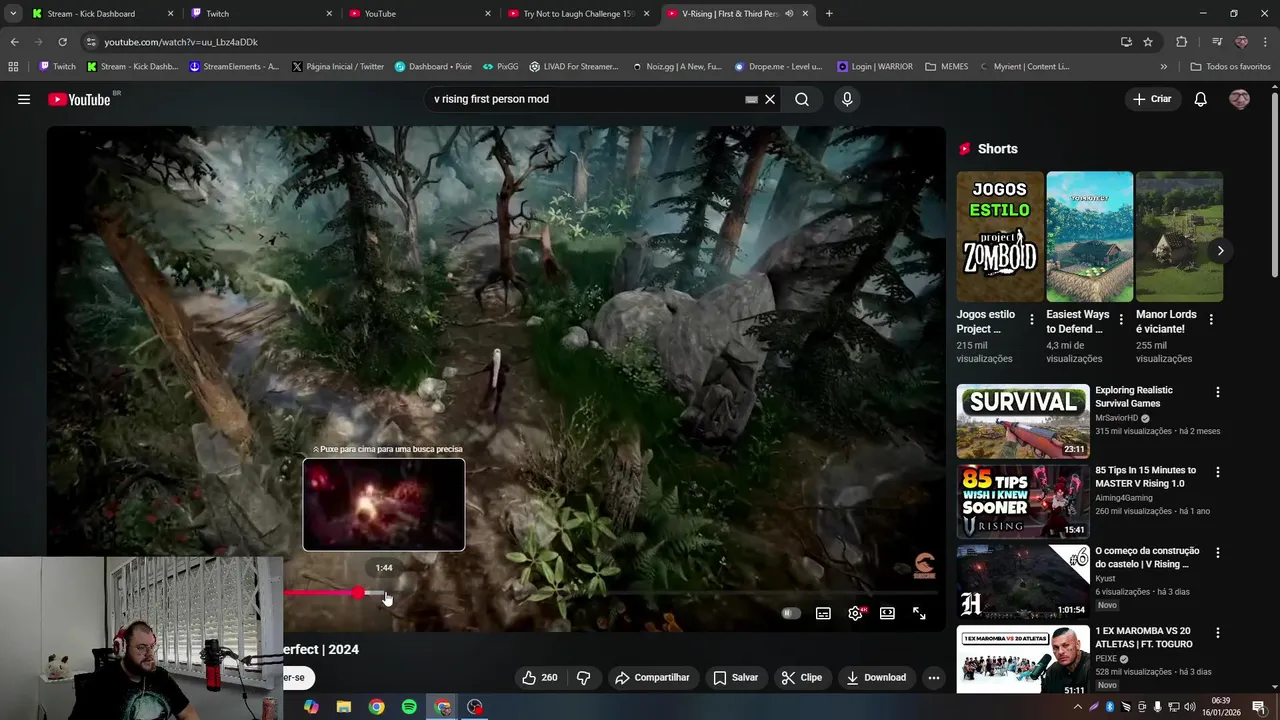Open O começo da construção do castelo
Image resolution: width=1280 pixels, height=720 pixels.
[x=1147, y=557]
